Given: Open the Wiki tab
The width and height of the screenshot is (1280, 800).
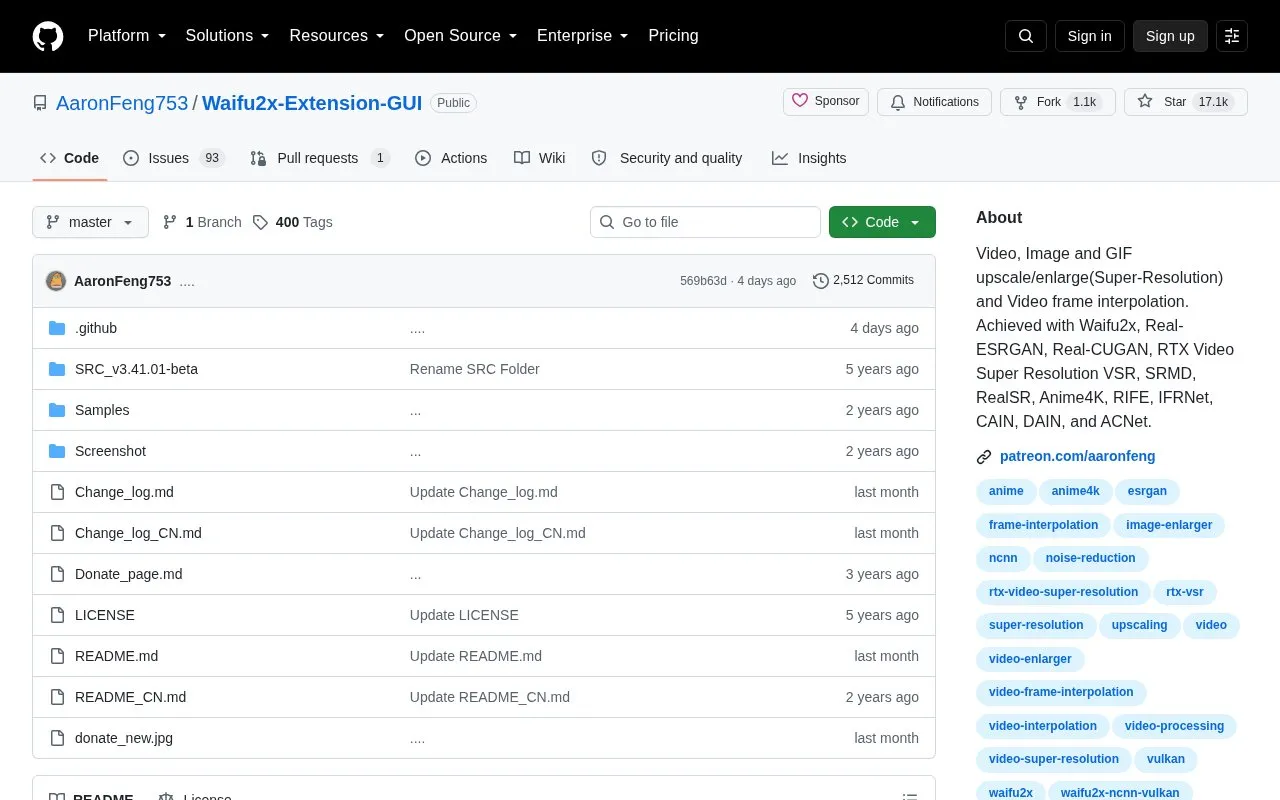Looking at the screenshot, I should 540,158.
